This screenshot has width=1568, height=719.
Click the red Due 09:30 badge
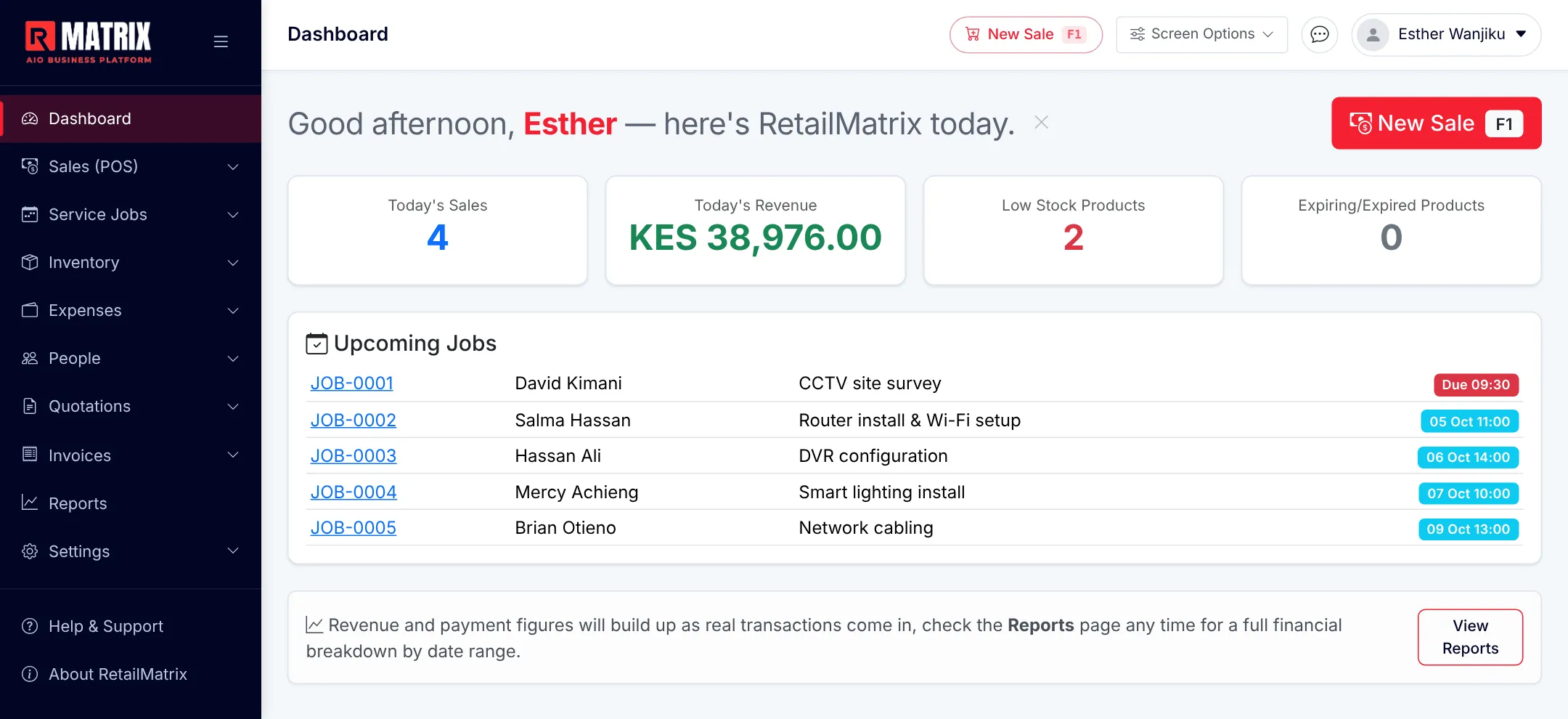tap(1476, 384)
